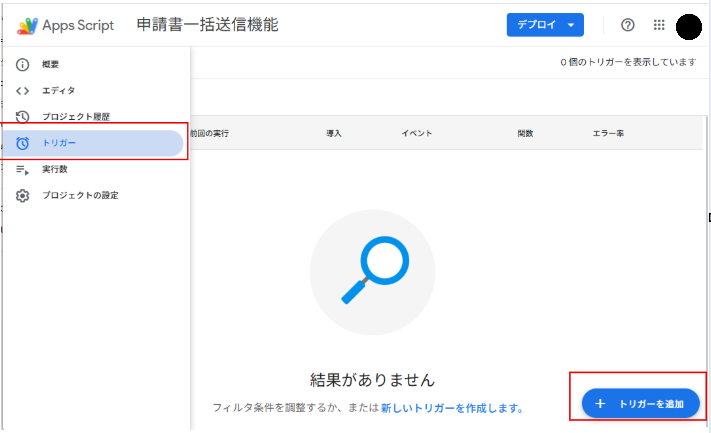Click the 概要 info icon in sidebar
Viewport: 711px width, 433px height.
22,64
